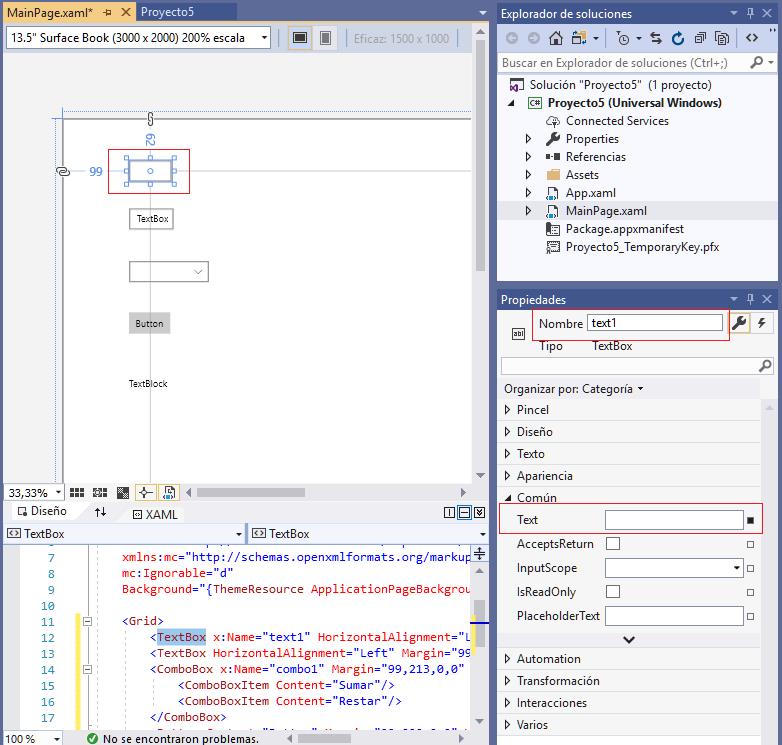
Task: Select App.xaml in solution tree
Action: [590, 193]
